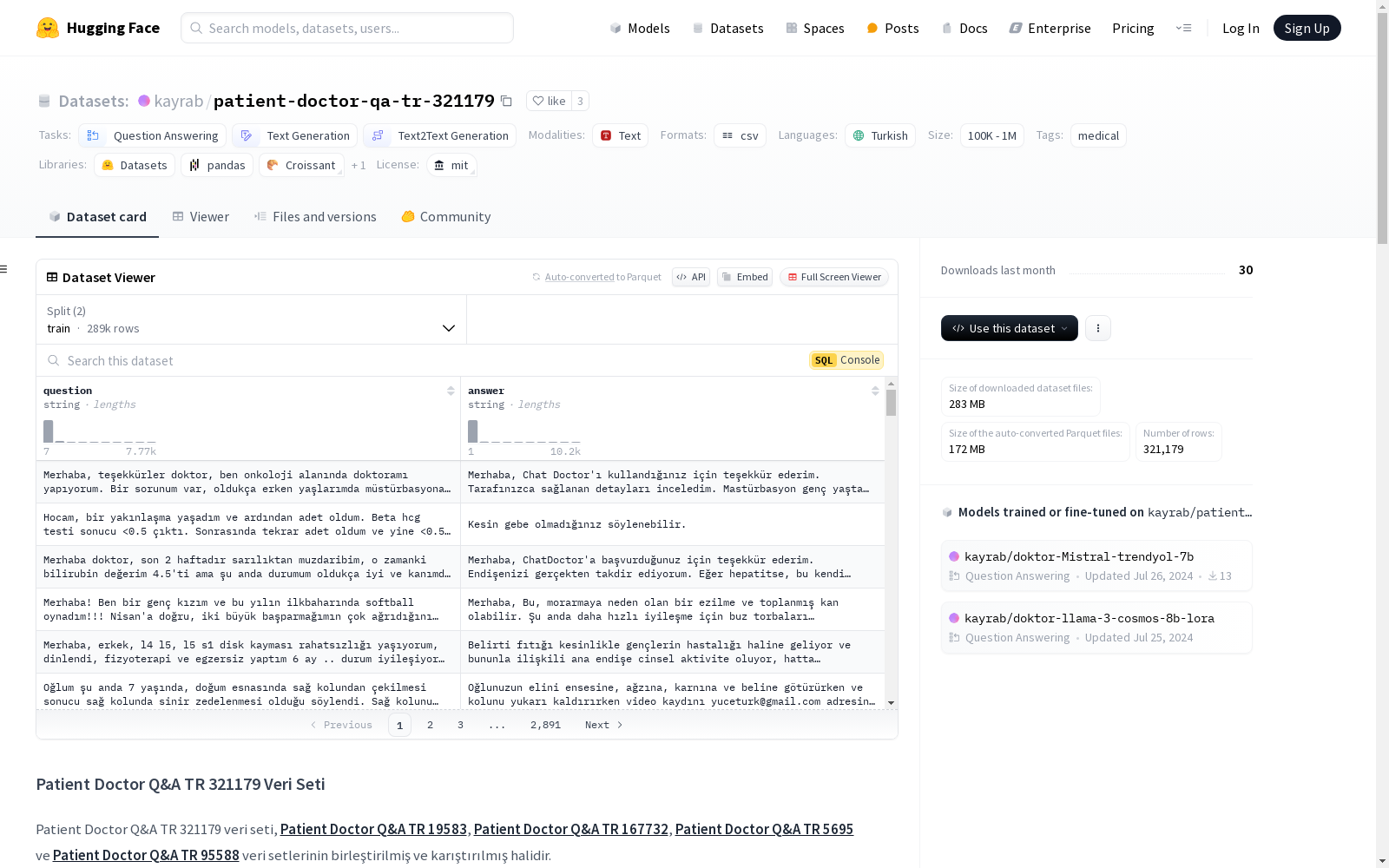This screenshot has width=1389, height=868.
Task: Select the Text2Text Generation task tag
Action: point(440,135)
